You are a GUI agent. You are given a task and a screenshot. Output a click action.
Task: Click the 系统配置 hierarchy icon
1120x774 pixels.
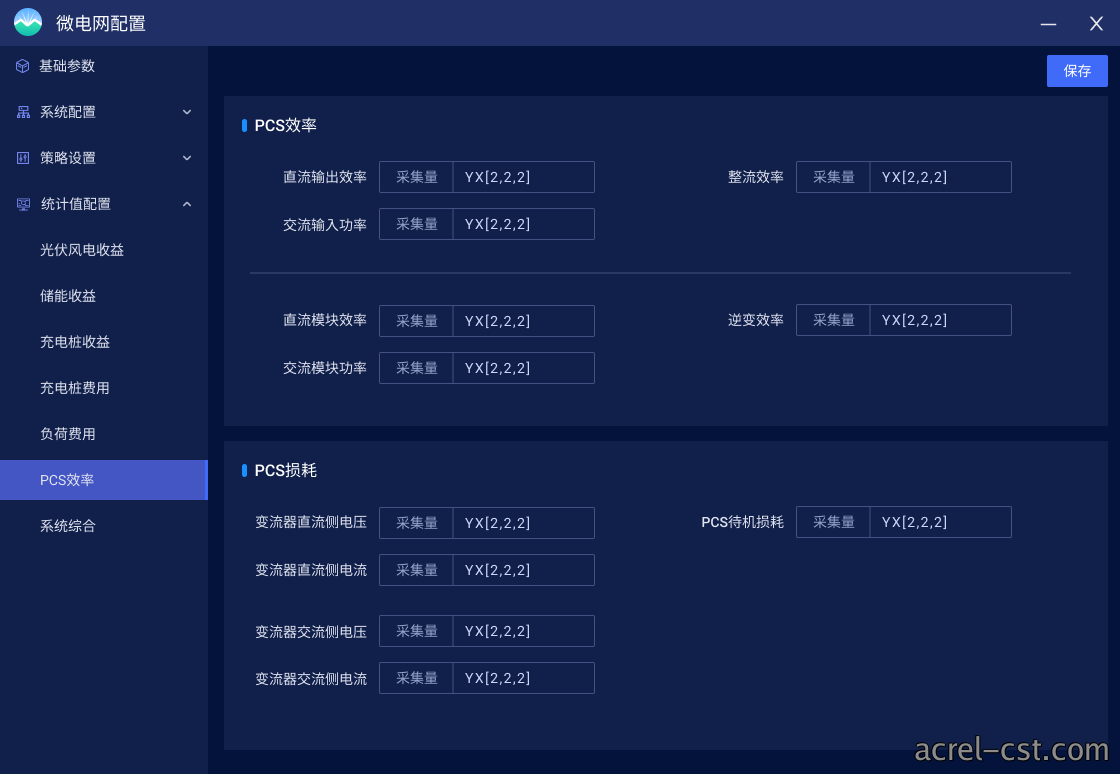tap(23, 112)
